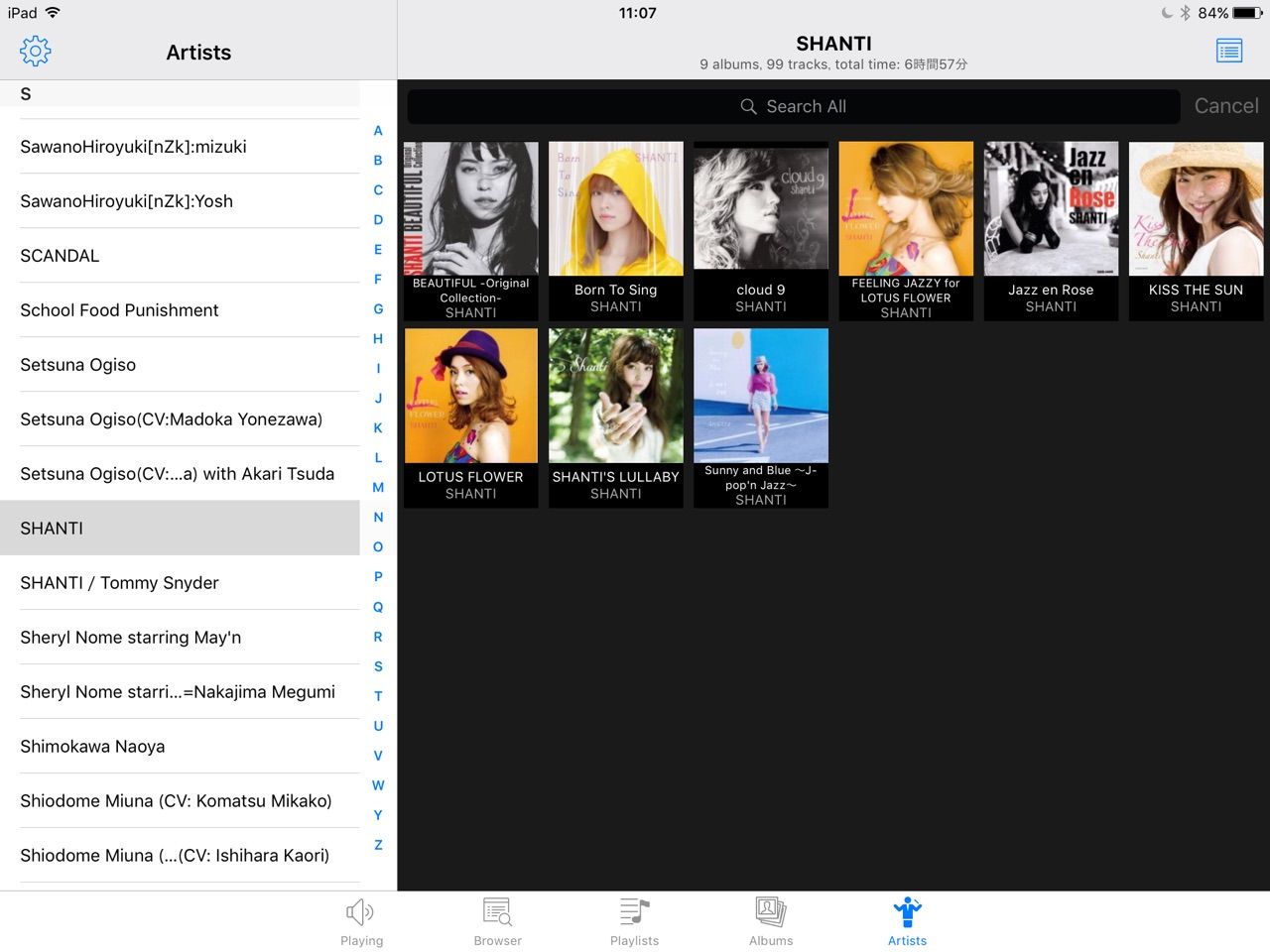Image resolution: width=1270 pixels, height=952 pixels.
Task: Select Shiodome Miuna (CV: Ishihara Kaori) entry
Action: pos(180,856)
